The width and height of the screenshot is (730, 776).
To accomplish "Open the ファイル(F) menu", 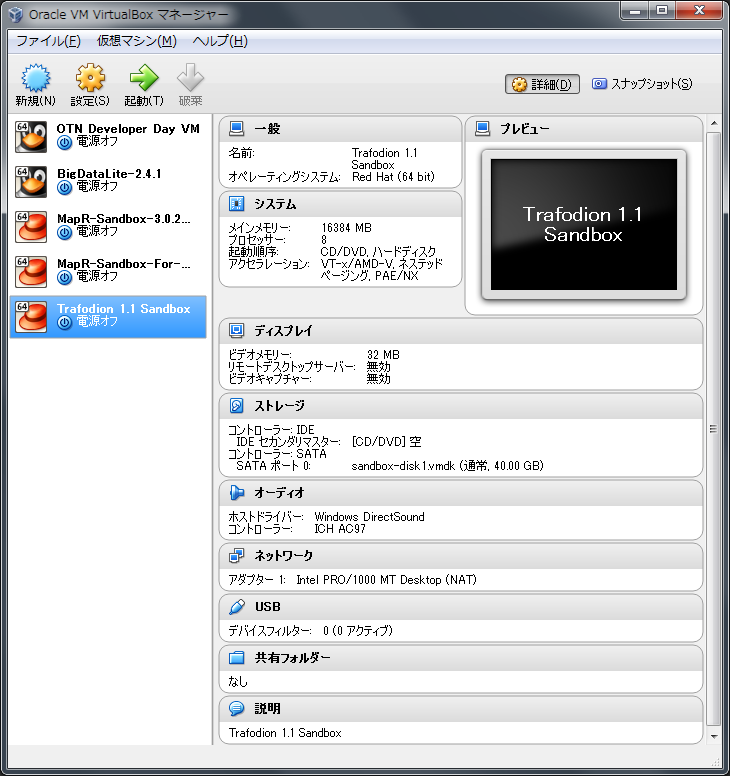I will pos(49,41).
